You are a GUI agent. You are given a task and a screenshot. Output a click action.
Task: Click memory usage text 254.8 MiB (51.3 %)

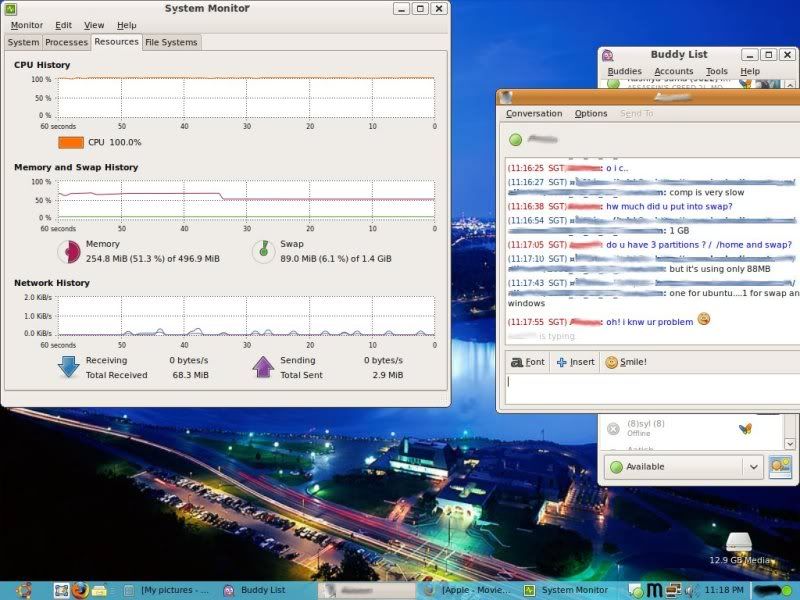click(153, 259)
